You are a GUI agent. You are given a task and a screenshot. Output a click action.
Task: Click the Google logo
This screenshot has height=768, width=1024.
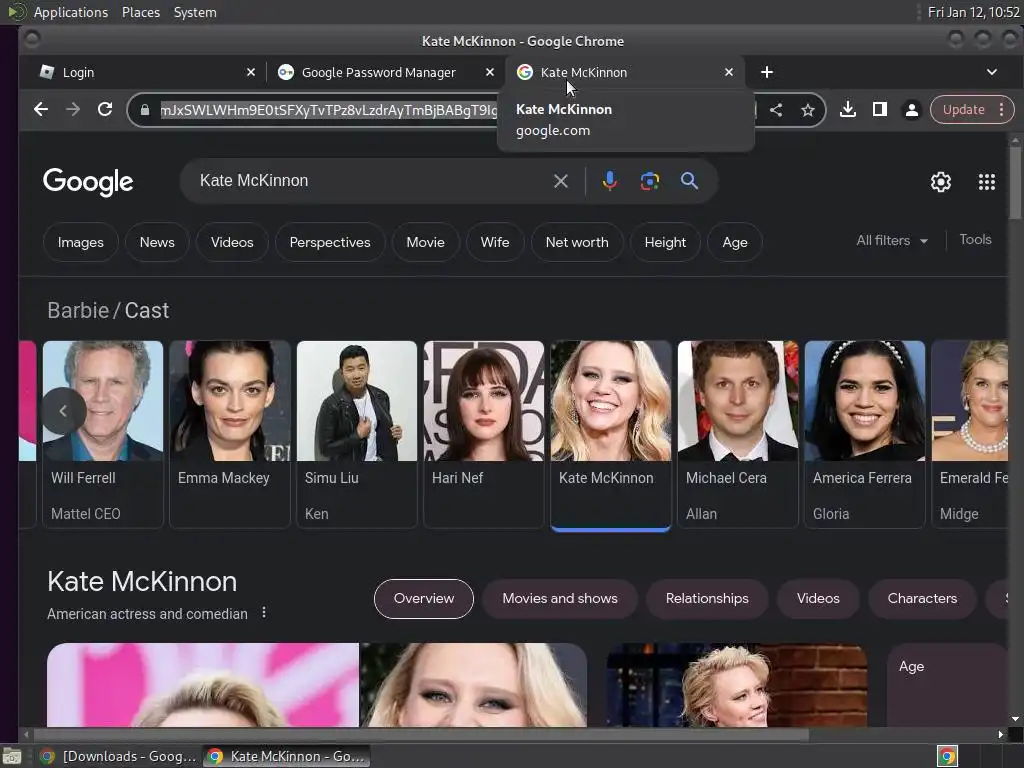click(88, 182)
